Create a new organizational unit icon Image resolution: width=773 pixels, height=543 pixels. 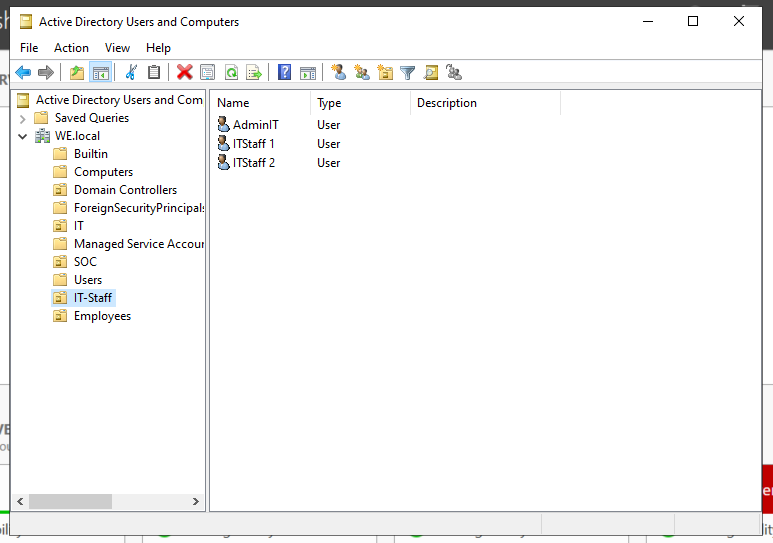(385, 72)
